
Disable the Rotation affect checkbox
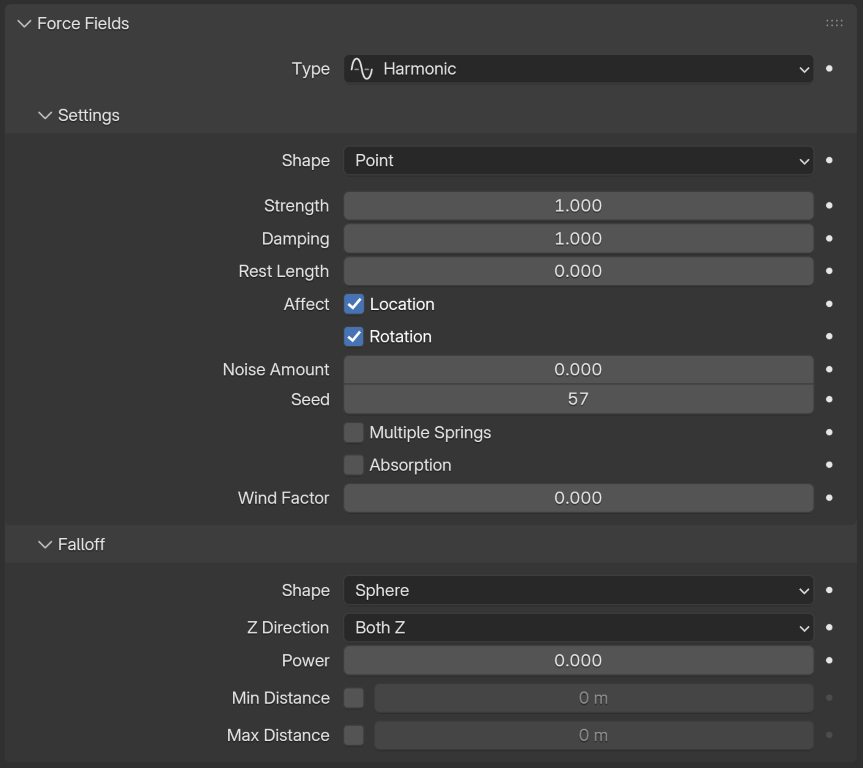tap(354, 336)
